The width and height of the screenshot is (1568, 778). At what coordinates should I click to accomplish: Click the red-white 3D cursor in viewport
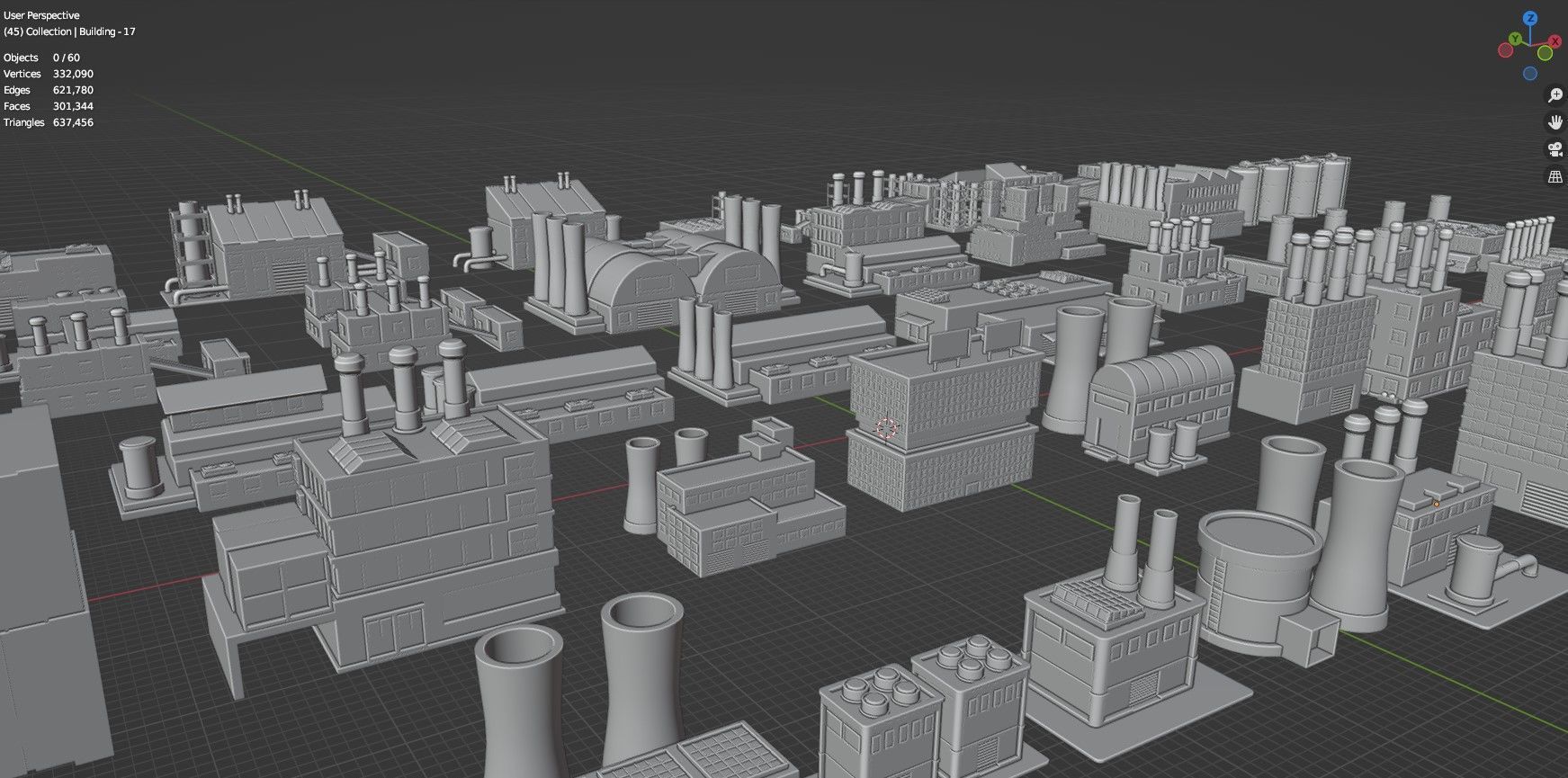887,428
